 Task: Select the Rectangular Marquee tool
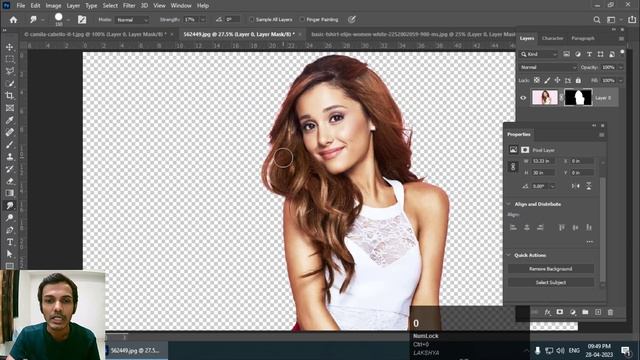9,59
